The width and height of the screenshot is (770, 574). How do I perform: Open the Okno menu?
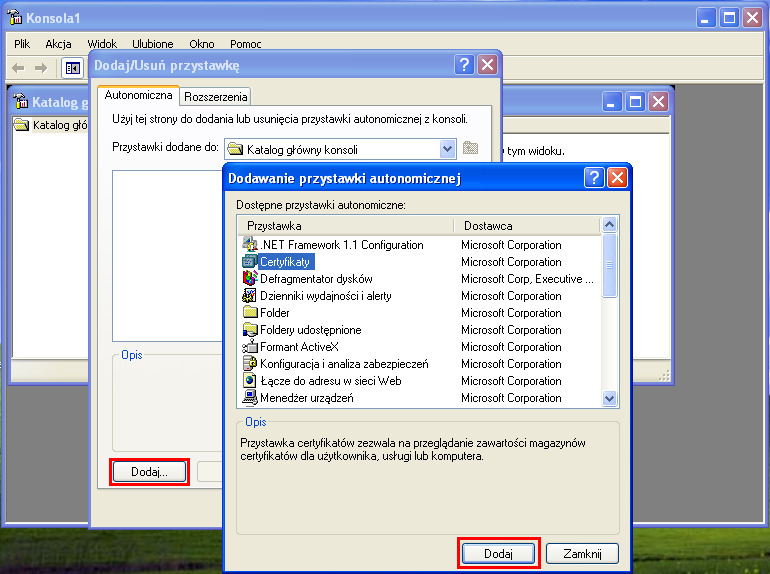click(202, 44)
